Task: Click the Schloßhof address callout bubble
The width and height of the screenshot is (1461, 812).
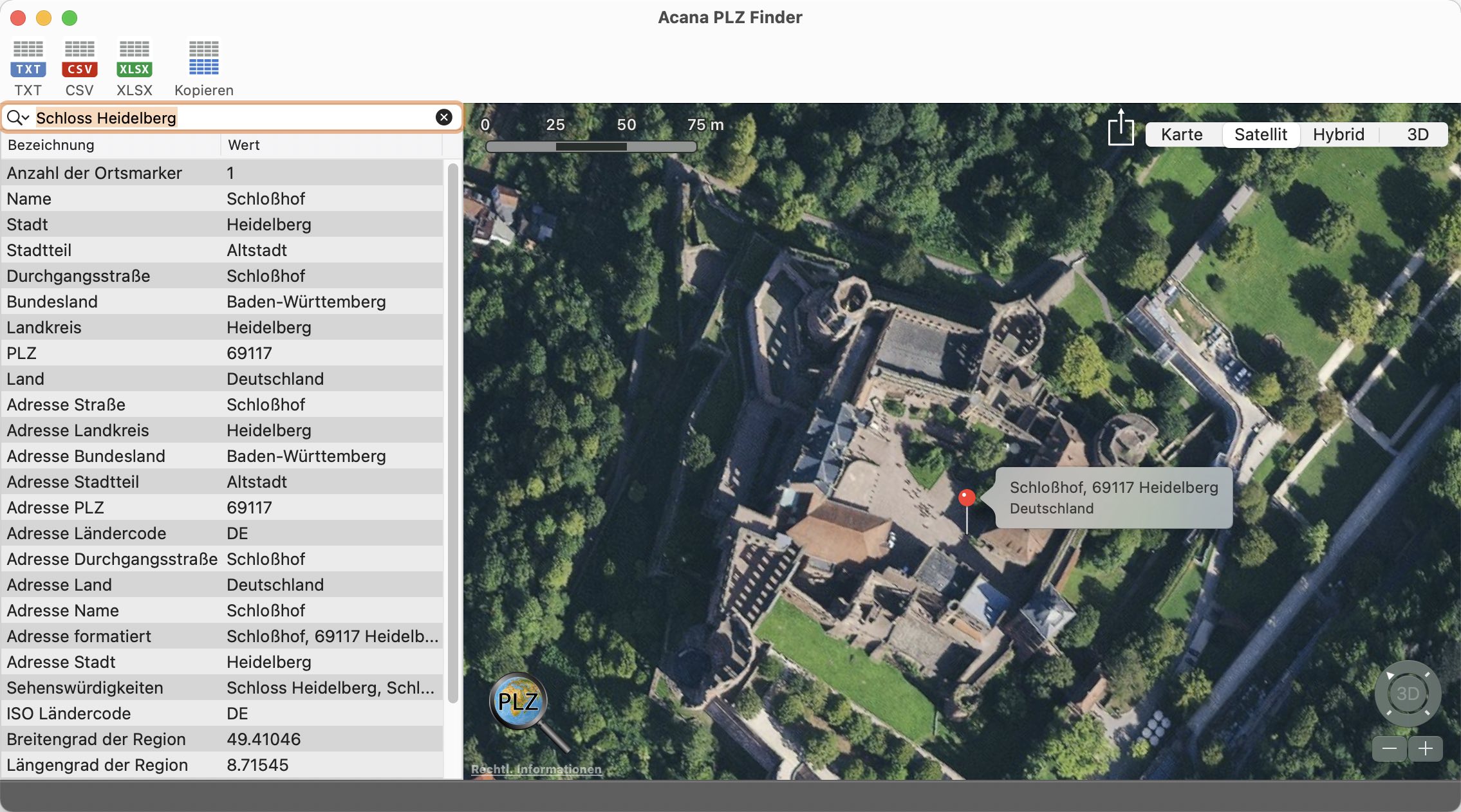Action: tap(1113, 497)
